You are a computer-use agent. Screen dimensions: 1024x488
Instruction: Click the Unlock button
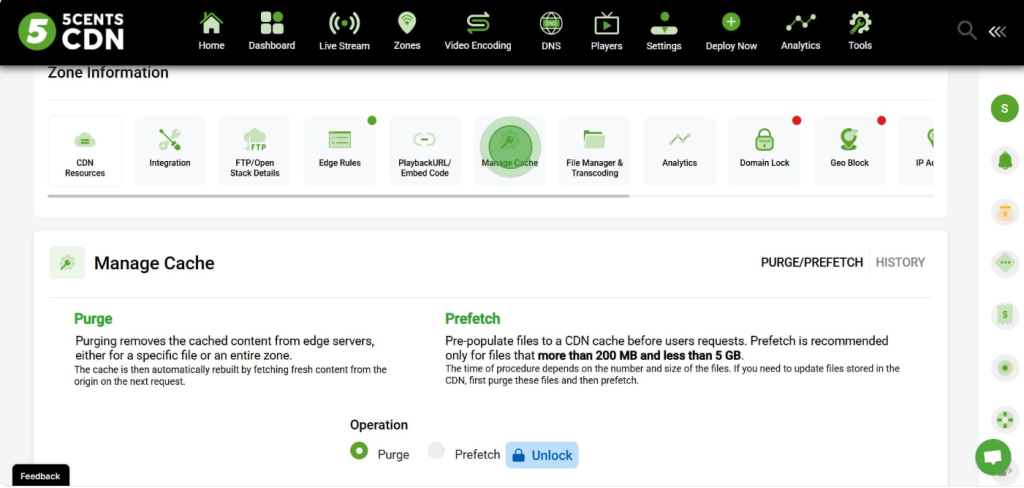[x=542, y=455]
